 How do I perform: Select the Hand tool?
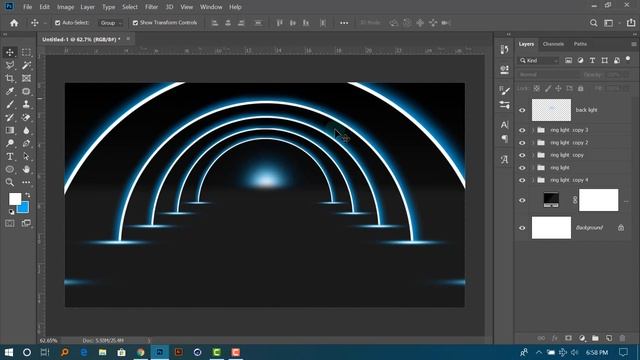point(26,169)
